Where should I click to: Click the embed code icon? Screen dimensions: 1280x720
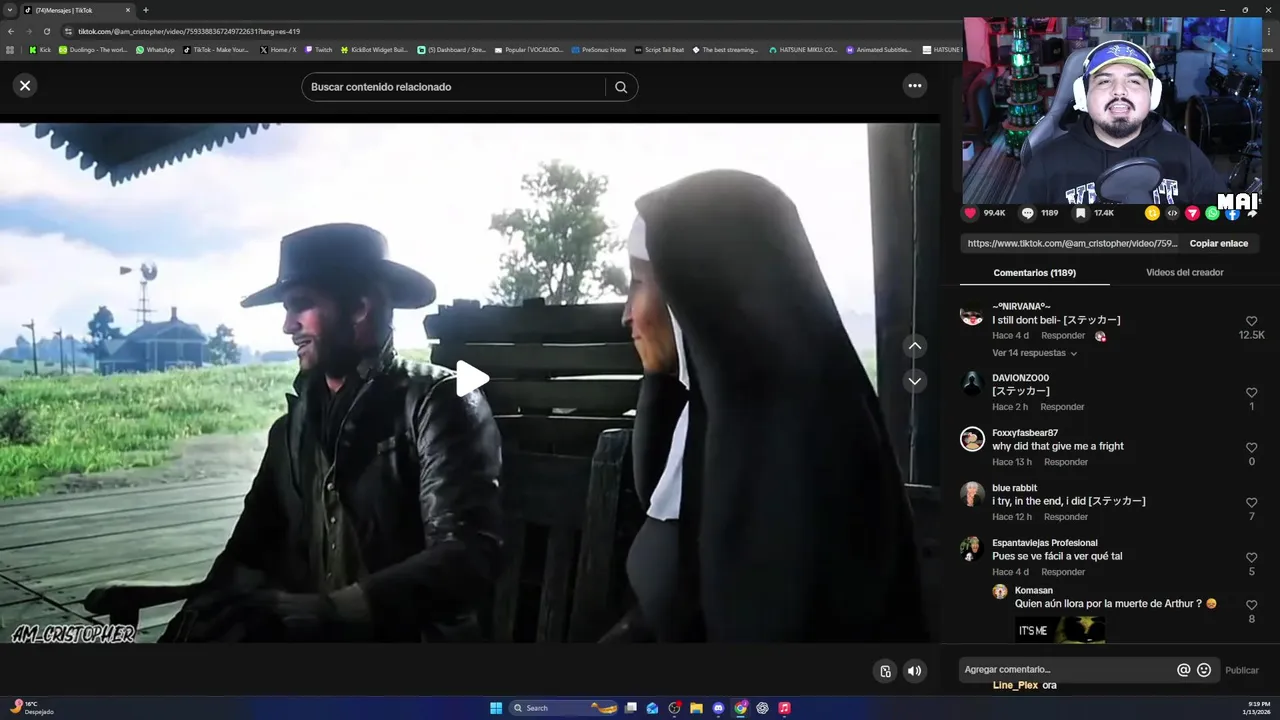(x=1172, y=213)
